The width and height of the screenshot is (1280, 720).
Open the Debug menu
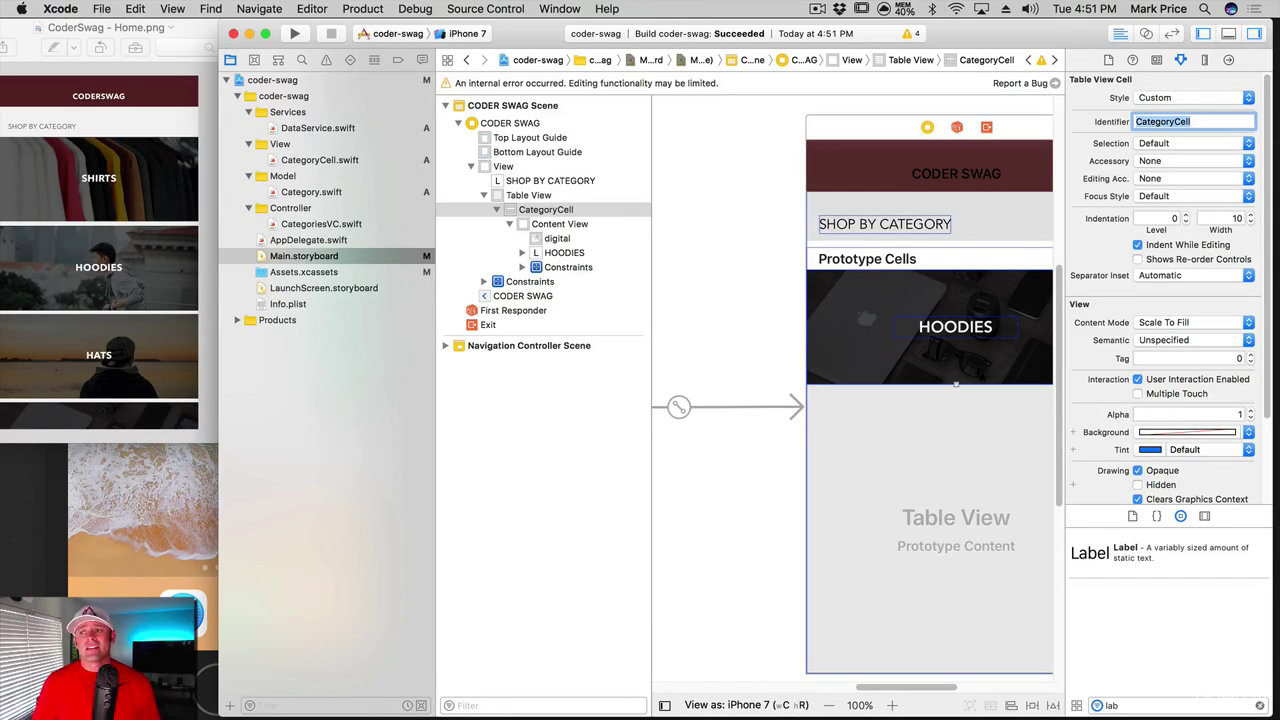click(415, 9)
